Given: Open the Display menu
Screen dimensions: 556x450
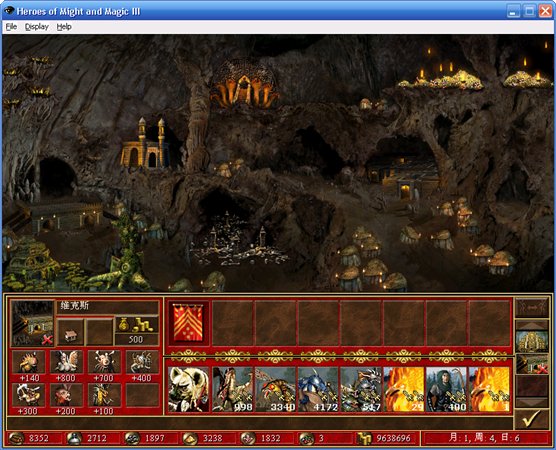Looking at the screenshot, I should pos(37,27).
